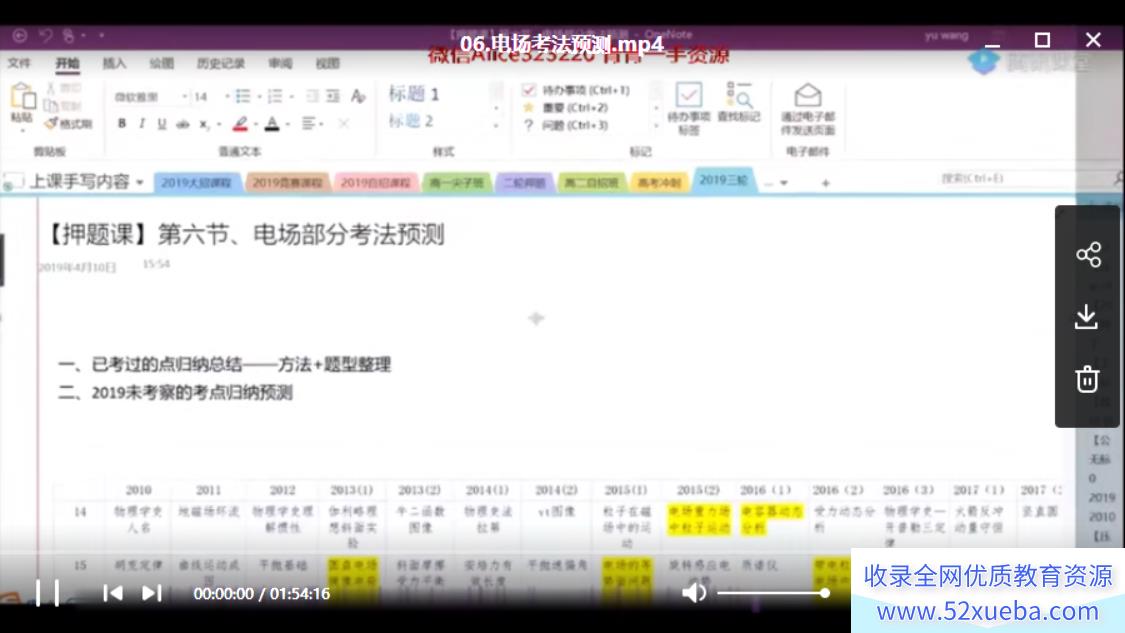1125x633 pixels.
Task: Skip to next video track
Action: click(x=151, y=594)
